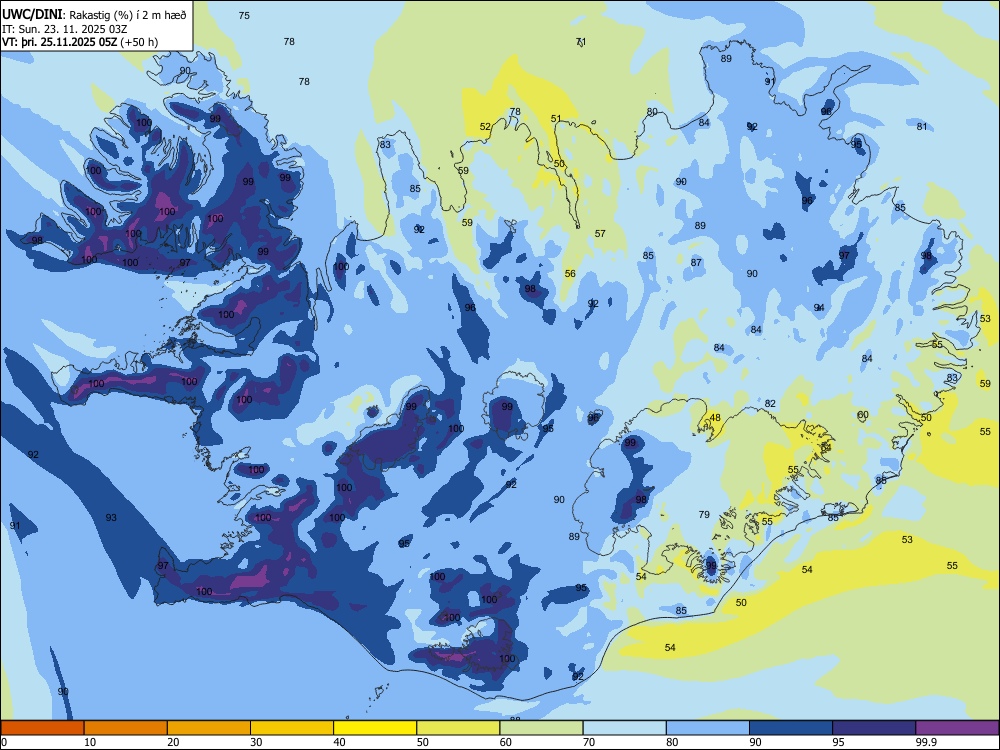Click the legend tick label '20'
This screenshot has height=750, width=1000.
(x=173, y=742)
